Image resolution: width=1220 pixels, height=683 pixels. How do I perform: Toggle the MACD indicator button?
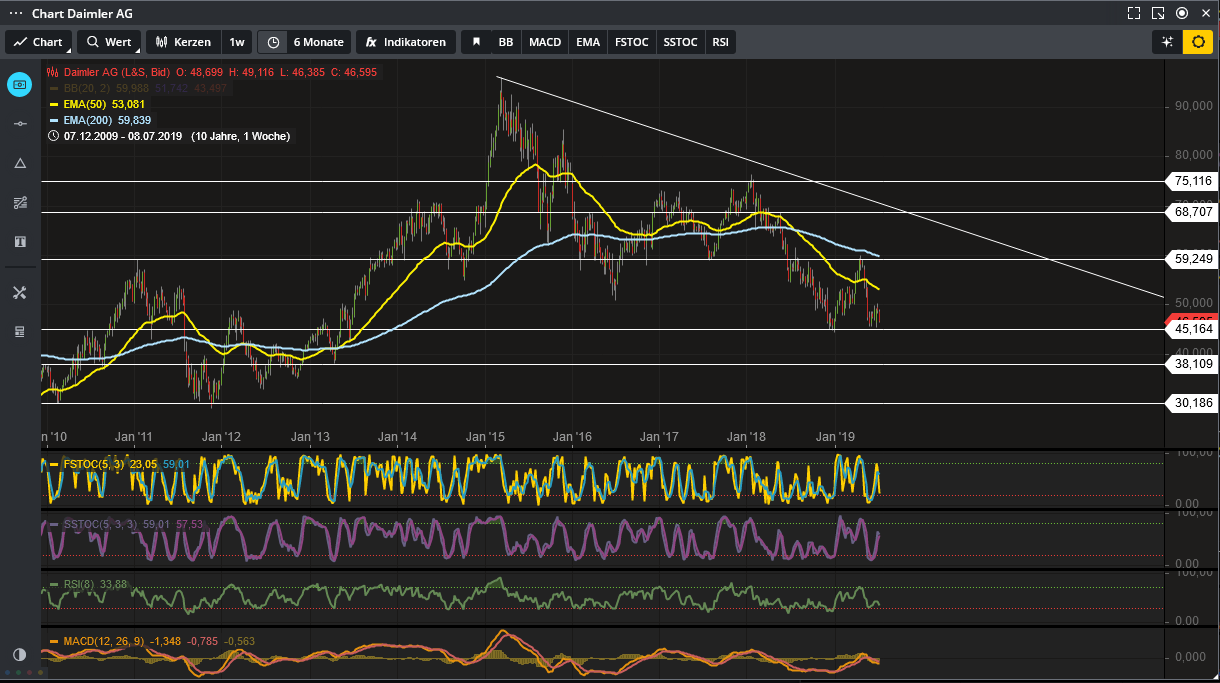pyautogui.click(x=545, y=42)
